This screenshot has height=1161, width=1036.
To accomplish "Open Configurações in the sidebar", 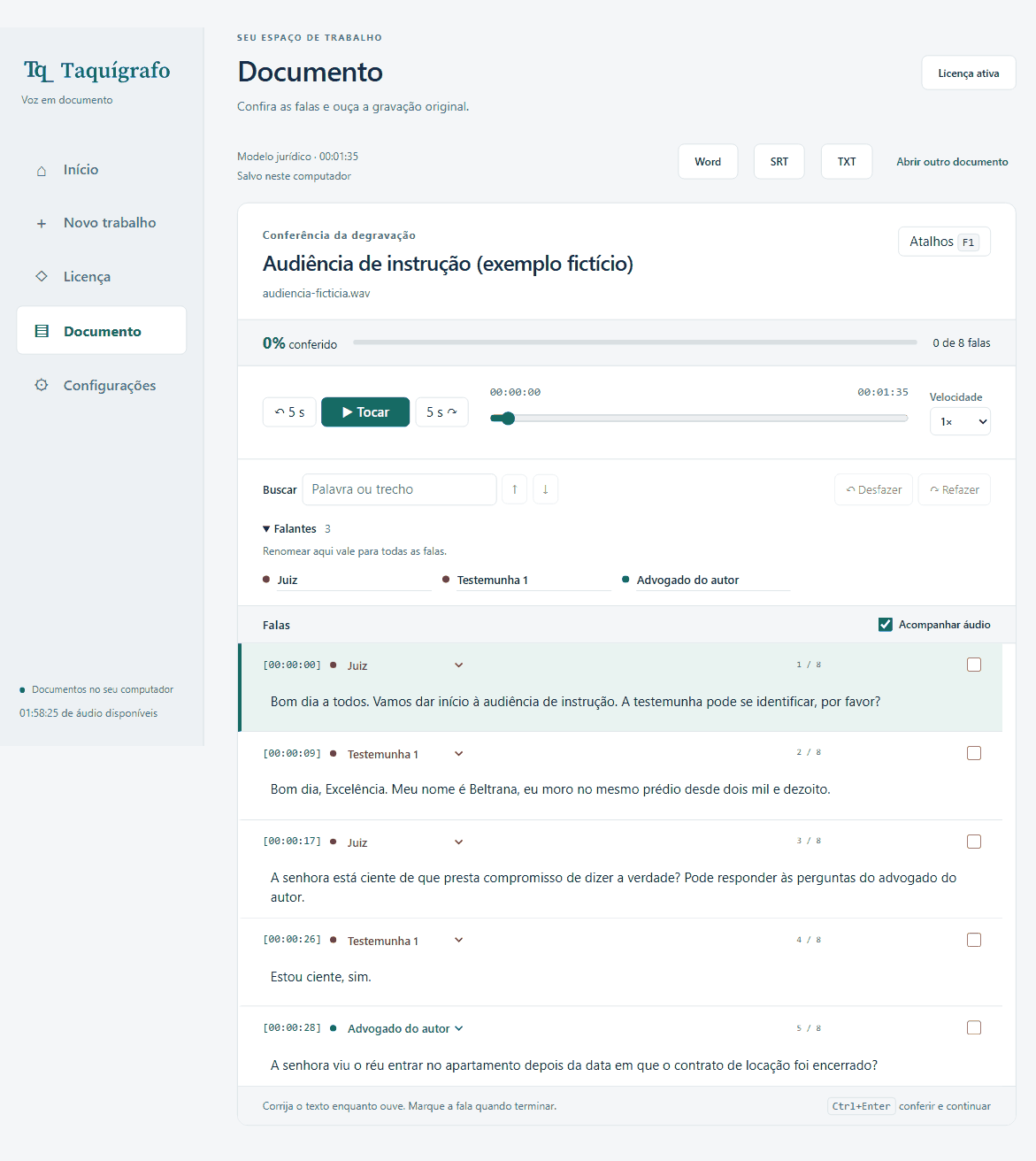I will 101,386.
